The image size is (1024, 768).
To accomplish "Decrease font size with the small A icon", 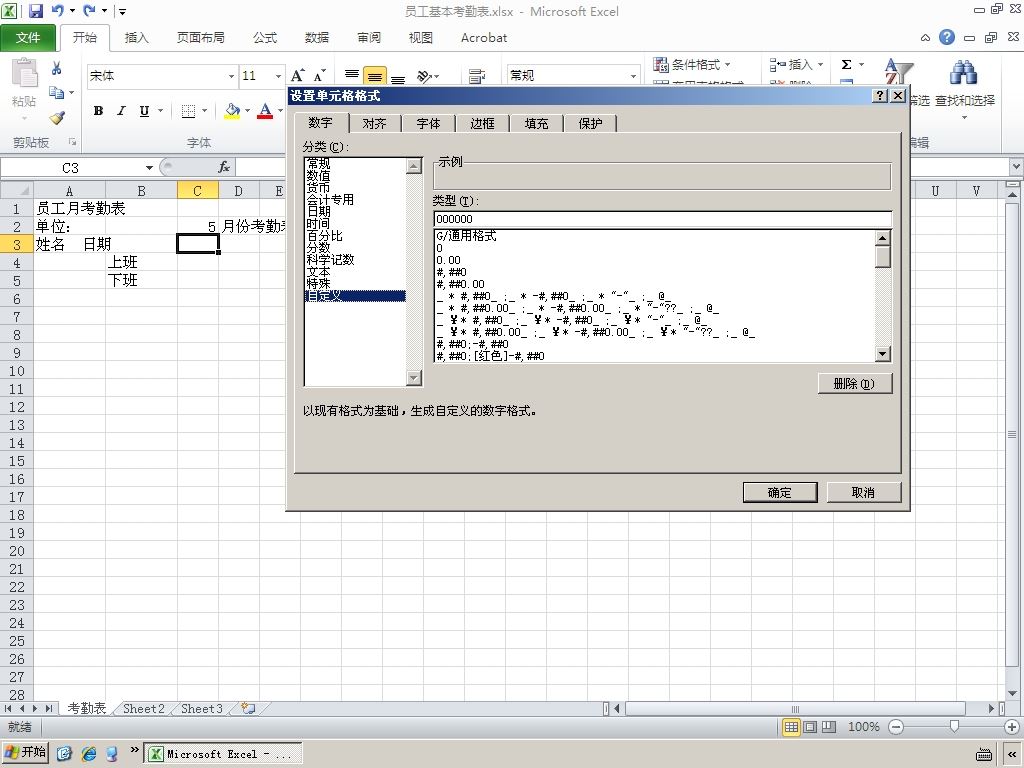I will pos(319,76).
